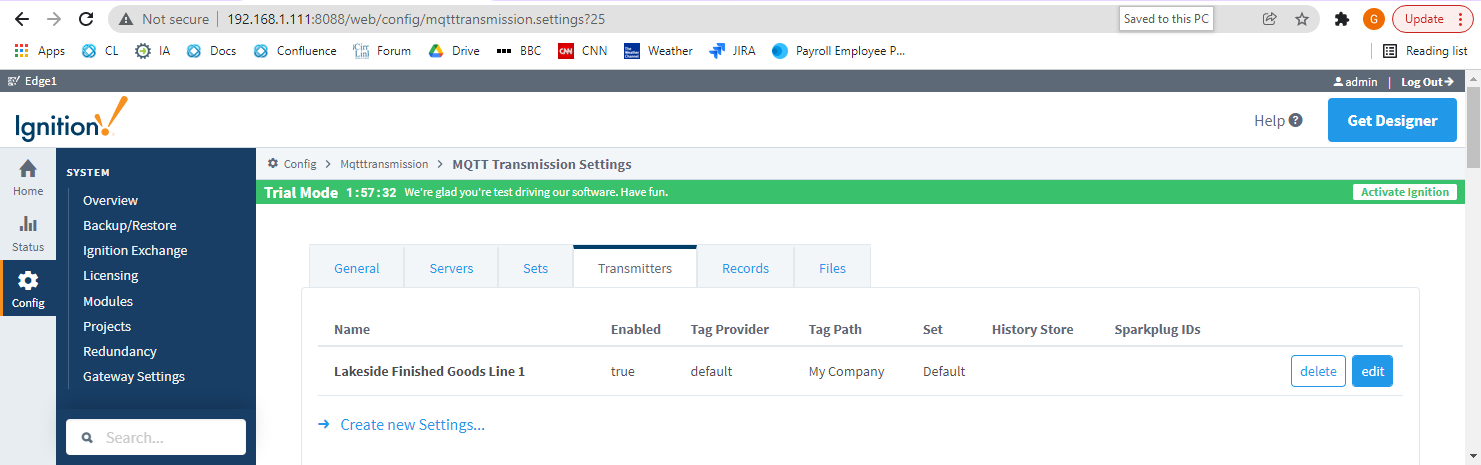Click Activate Ignition button

tap(1405, 192)
